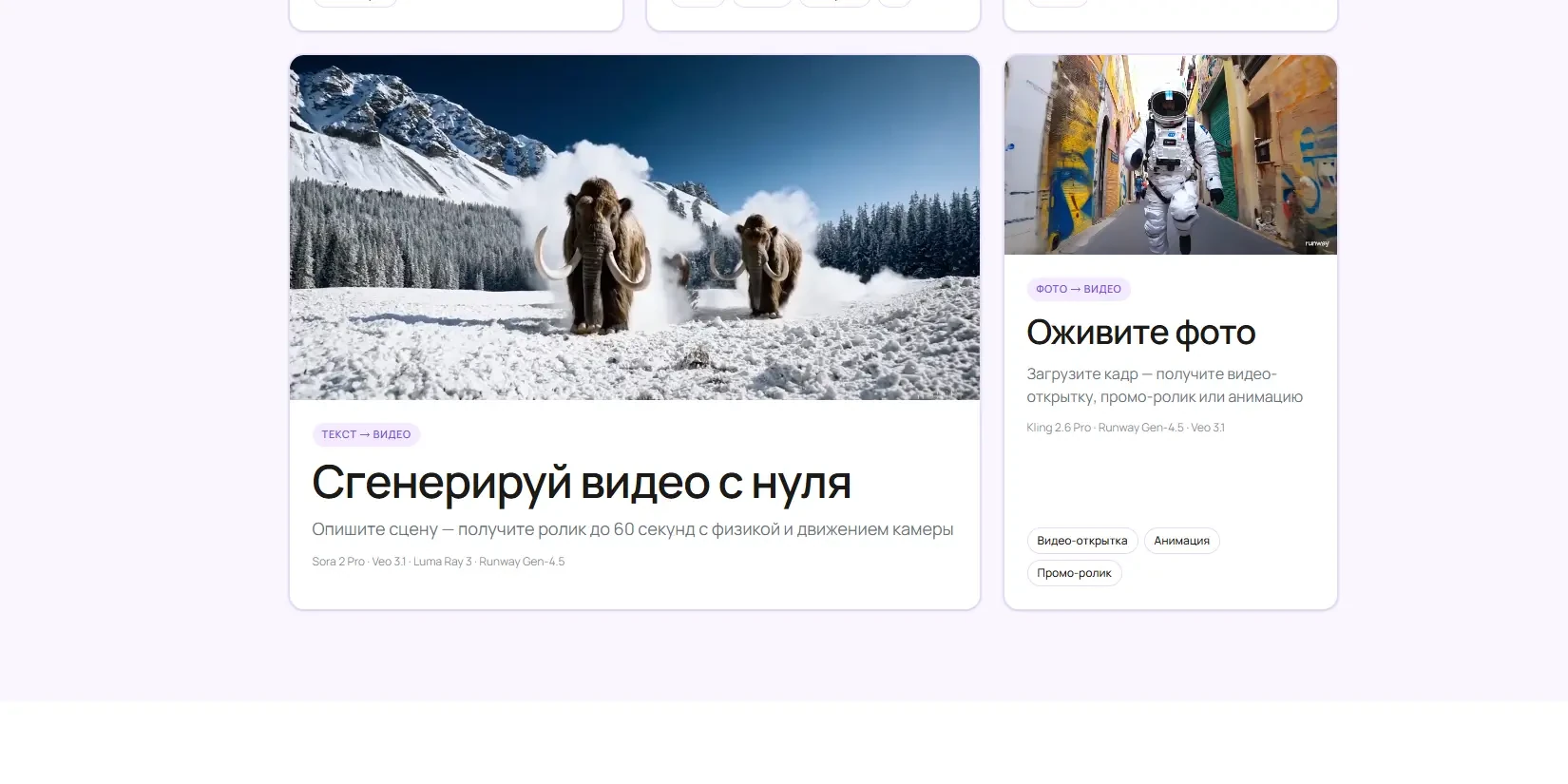Open the heading Сгенерируй видео с нуля
Viewport: 1568px width, 784px height.
pyautogui.click(x=582, y=482)
